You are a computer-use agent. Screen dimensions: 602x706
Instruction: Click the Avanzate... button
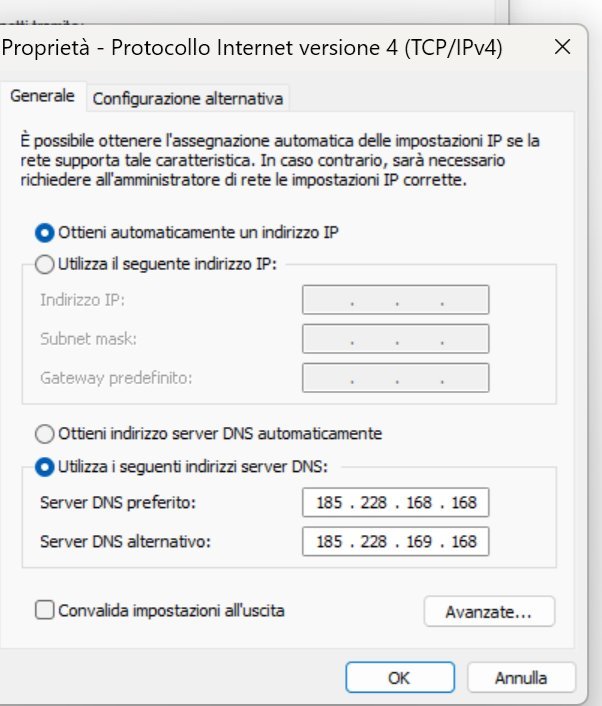point(488,610)
